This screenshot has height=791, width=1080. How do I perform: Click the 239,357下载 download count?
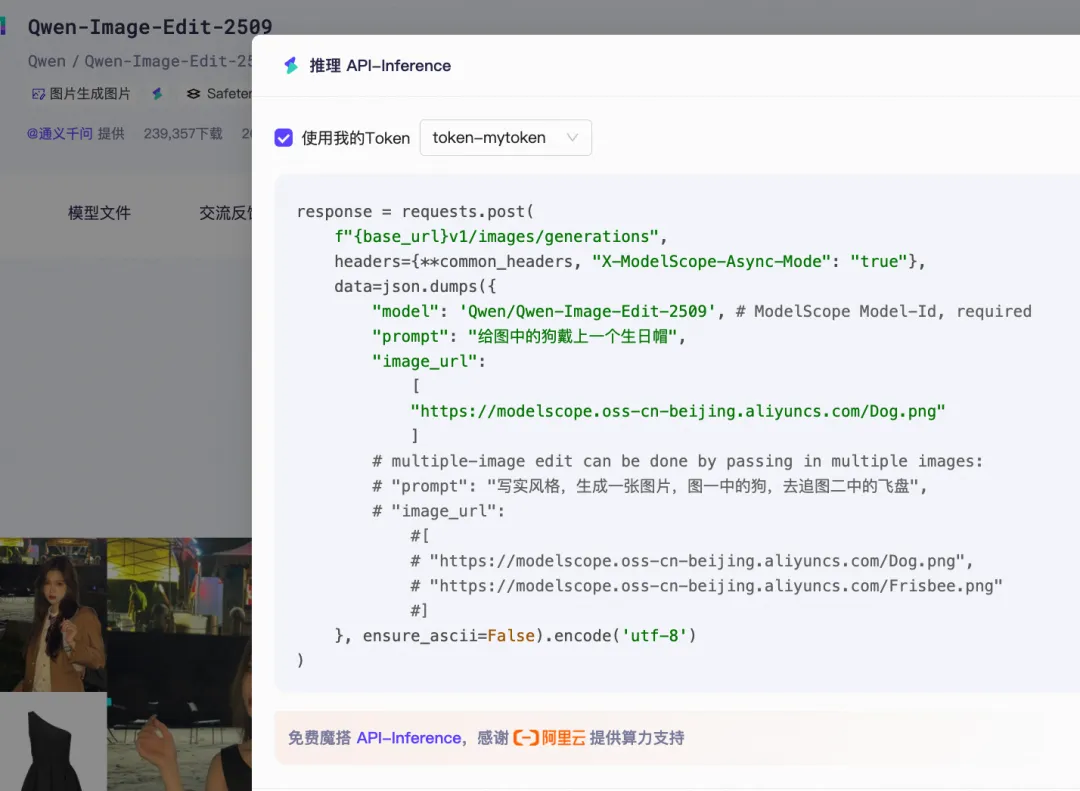(183, 134)
